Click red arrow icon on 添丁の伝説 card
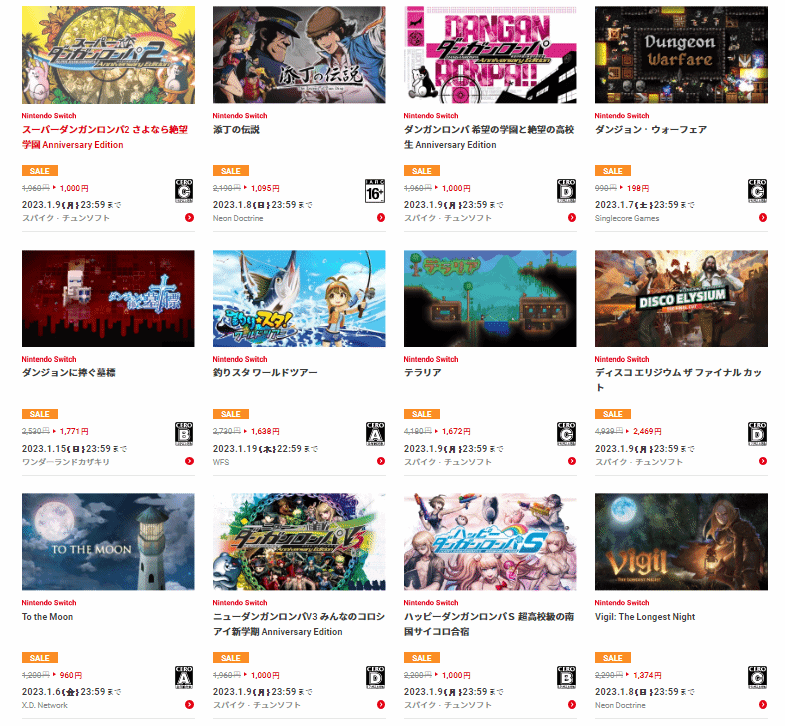The width and height of the screenshot is (785, 726). click(x=380, y=218)
